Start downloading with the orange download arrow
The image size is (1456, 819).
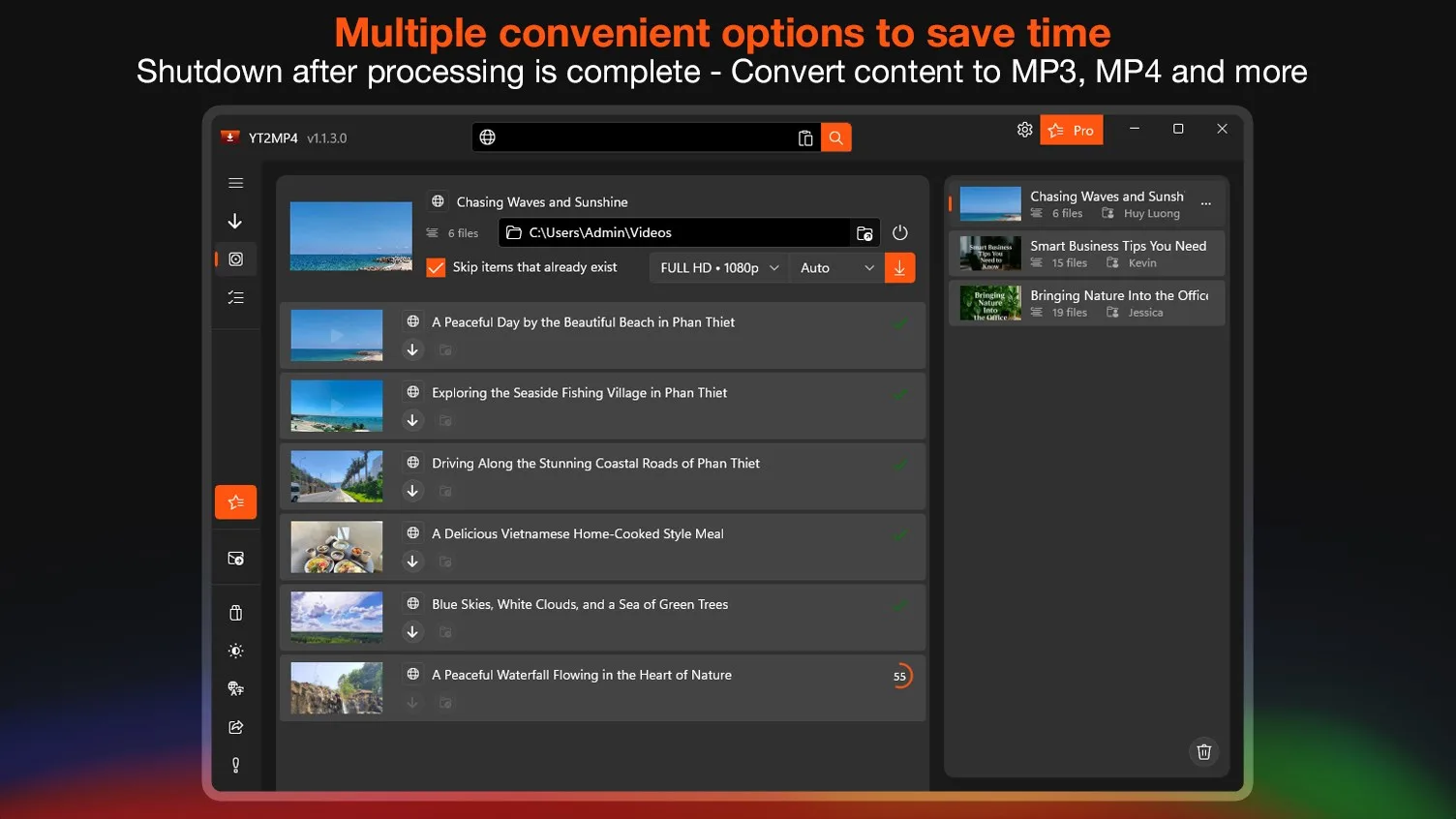pyautogui.click(x=899, y=268)
